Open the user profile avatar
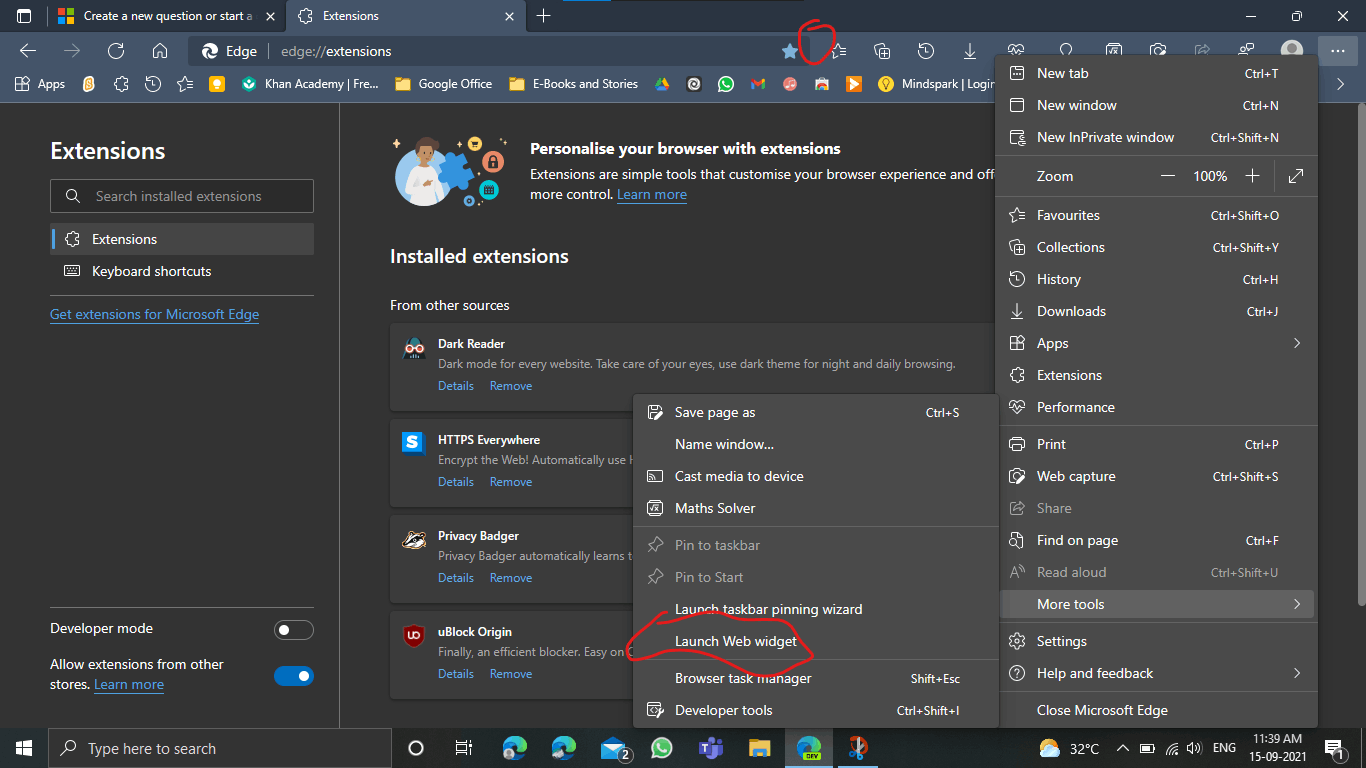This screenshot has width=1366, height=768. point(1292,50)
